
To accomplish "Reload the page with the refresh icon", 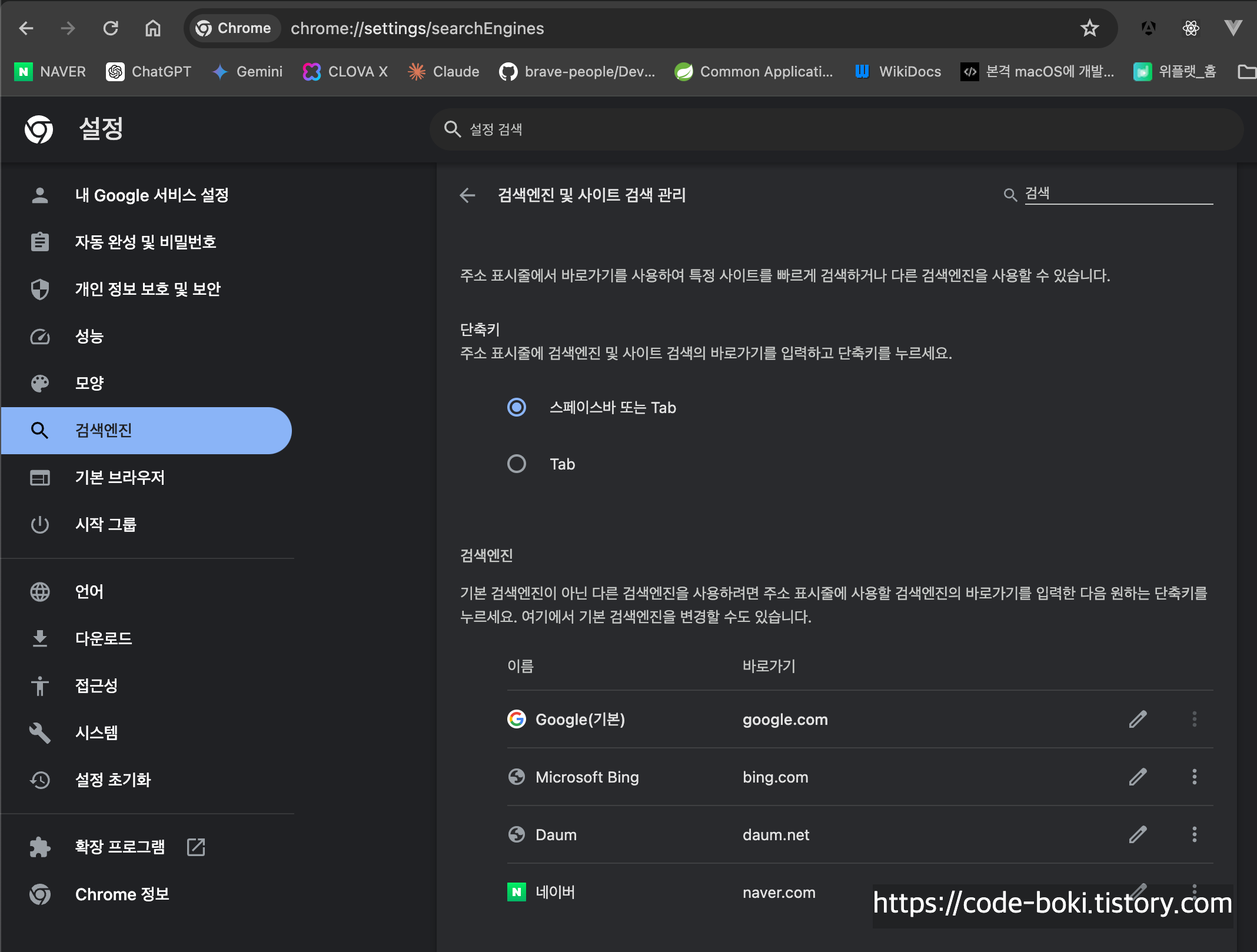I will tap(111, 28).
